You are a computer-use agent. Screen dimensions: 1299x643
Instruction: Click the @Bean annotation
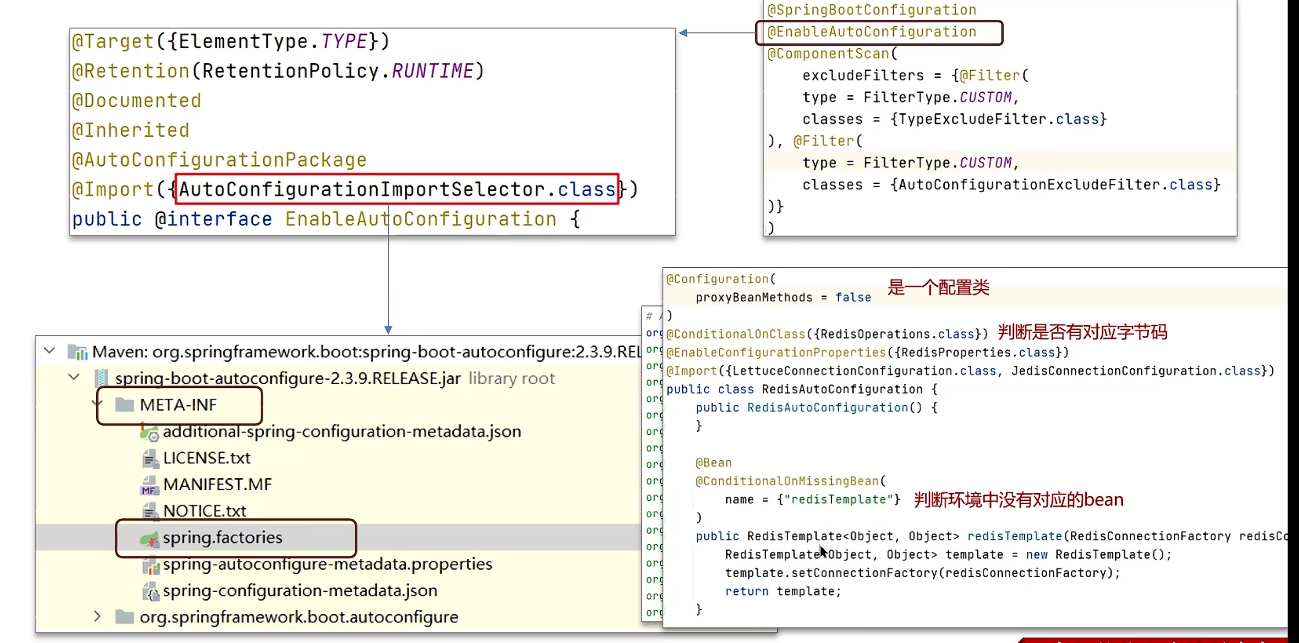[x=714, y=463]
